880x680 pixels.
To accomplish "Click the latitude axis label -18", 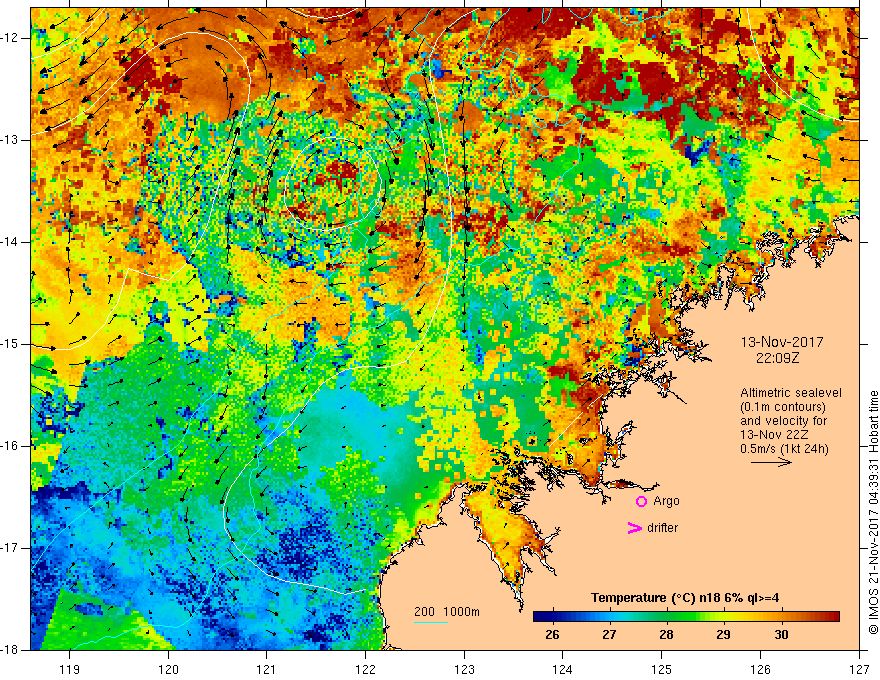I will pyautogui.click(x=10, y=650).
